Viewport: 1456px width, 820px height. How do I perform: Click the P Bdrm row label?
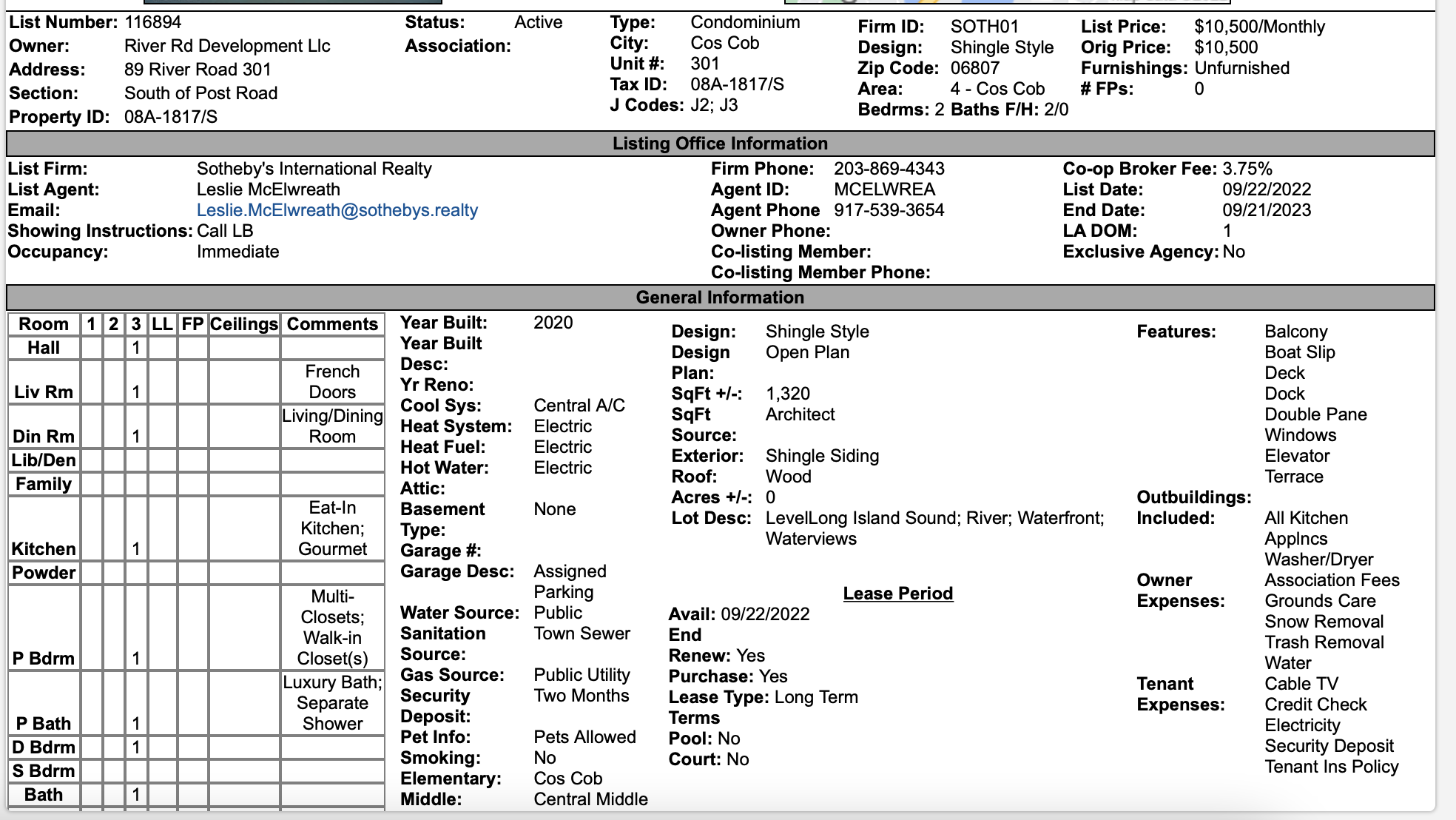tap(44, 658)
